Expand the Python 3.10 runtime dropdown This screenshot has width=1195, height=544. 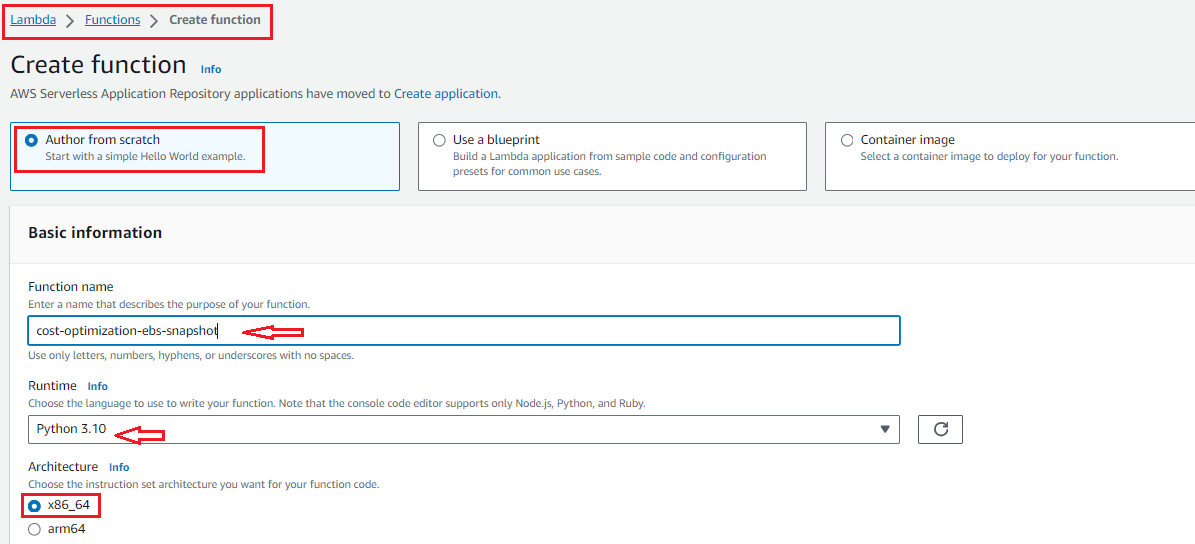click(x=463, y=429)
